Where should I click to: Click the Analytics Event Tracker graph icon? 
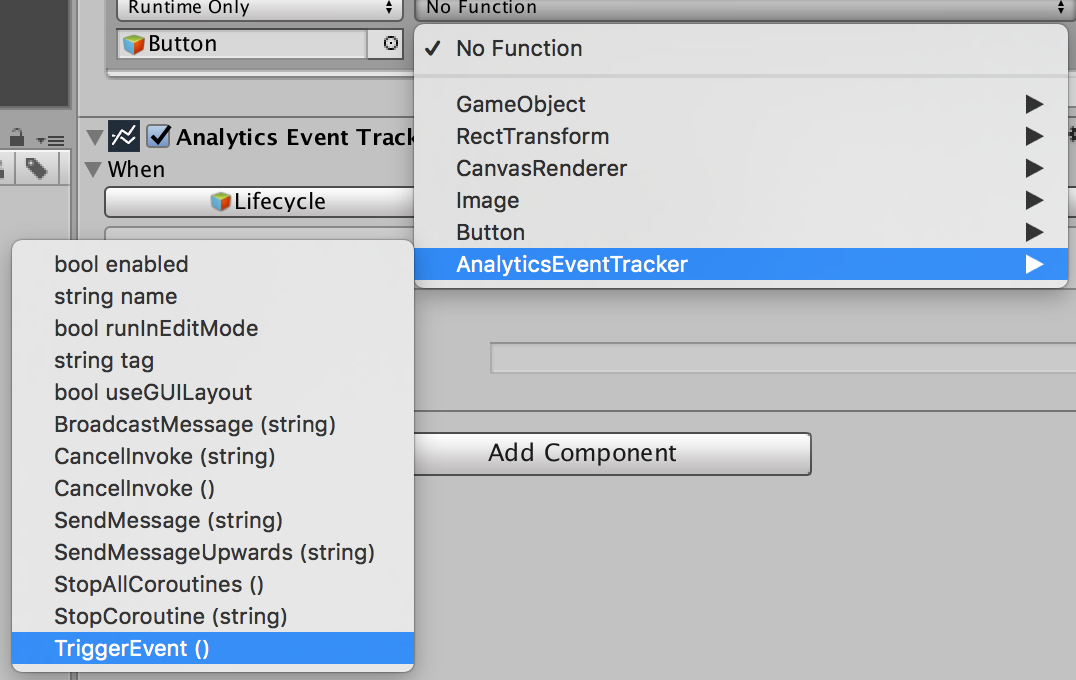point(124,137)
